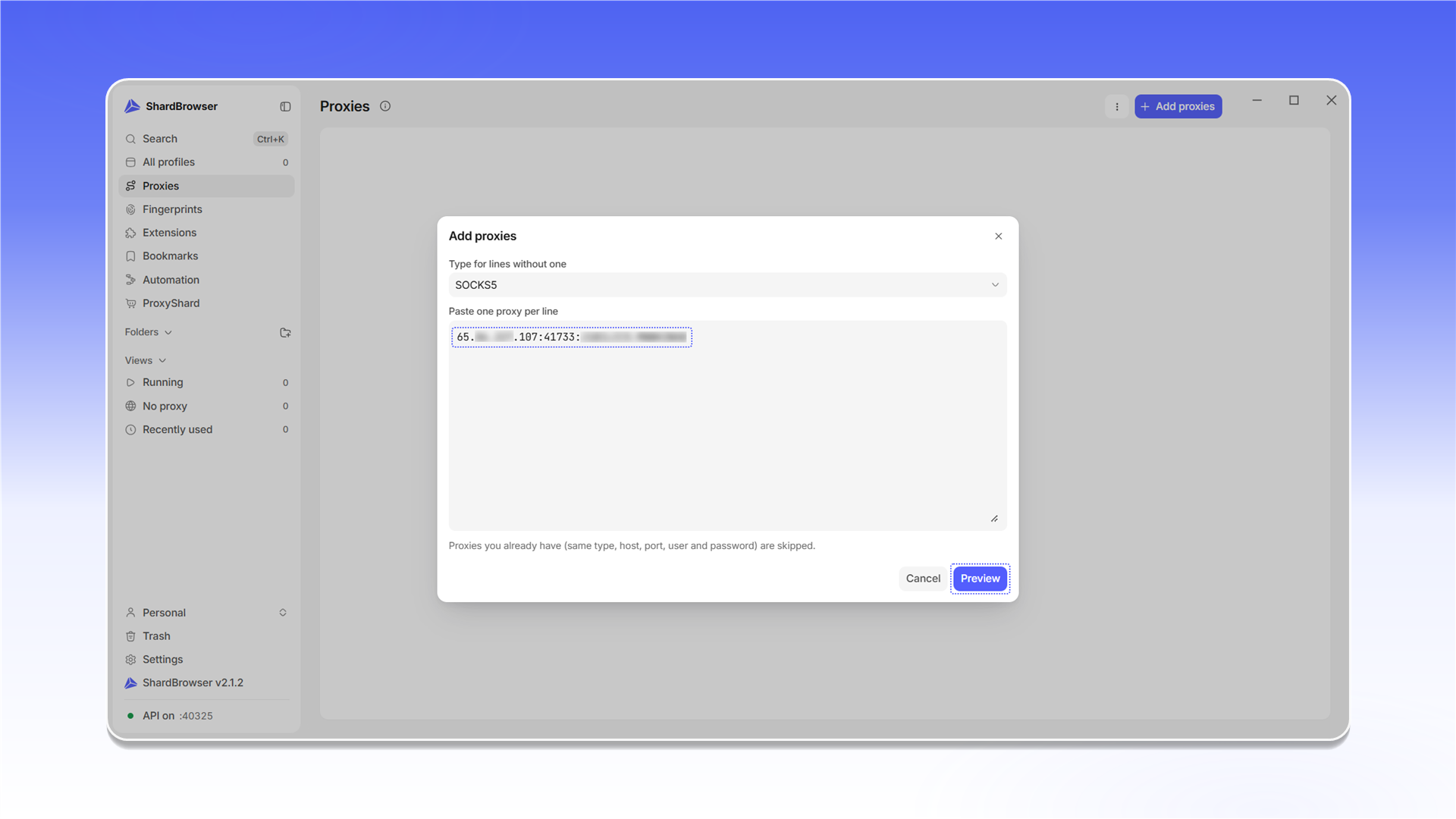Image resolution: width=1456 pixels, height=819 pixels.
Task: Collapse the Folders section
Action: pyautogui.click(x=149, y=332)
